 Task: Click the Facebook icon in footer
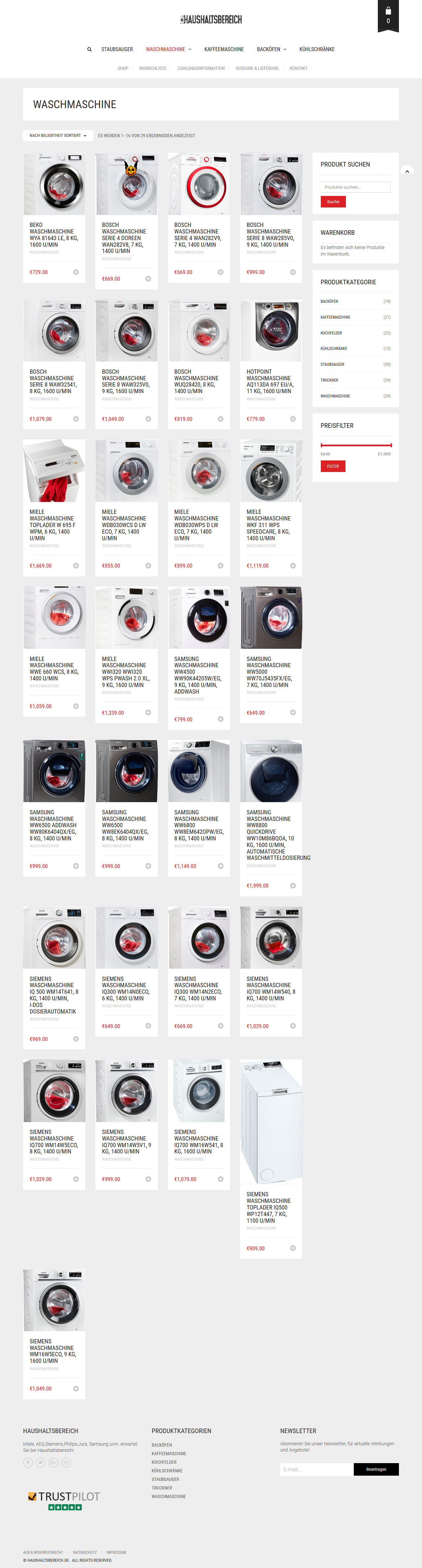click(28, 1462)
